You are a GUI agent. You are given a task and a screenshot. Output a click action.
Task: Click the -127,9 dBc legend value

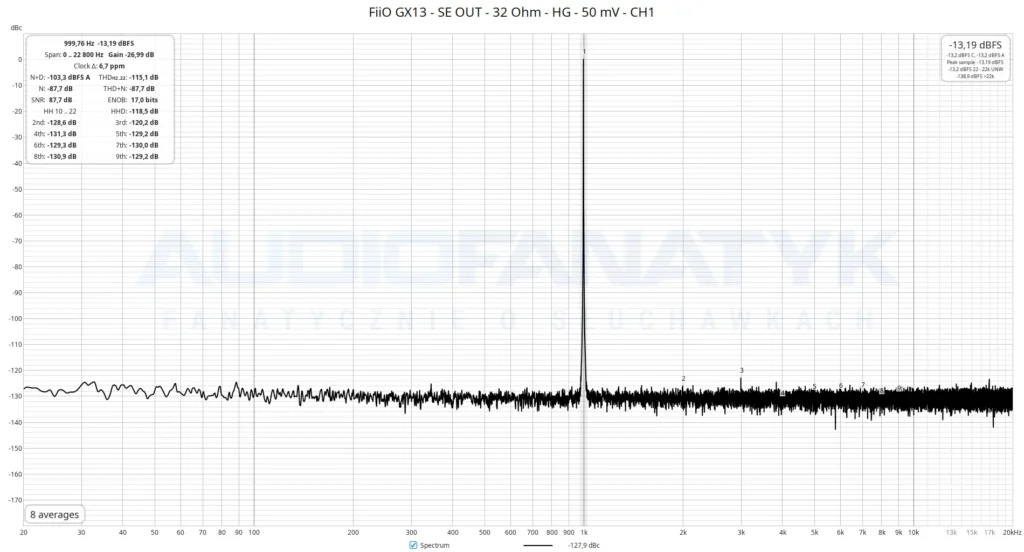(583, 545)
